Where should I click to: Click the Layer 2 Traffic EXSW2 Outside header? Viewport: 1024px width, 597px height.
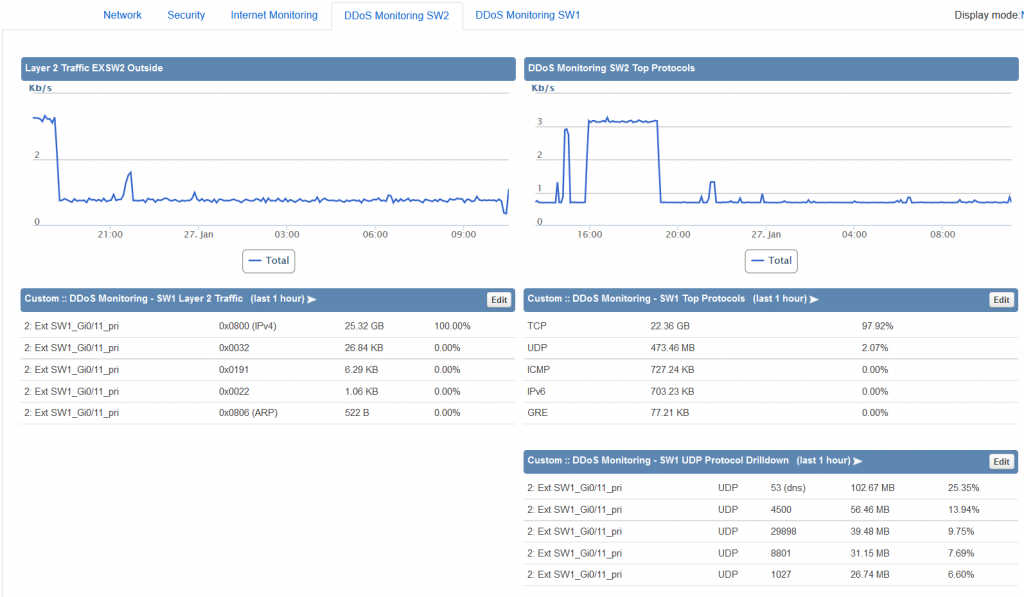[x=93, y=68]
